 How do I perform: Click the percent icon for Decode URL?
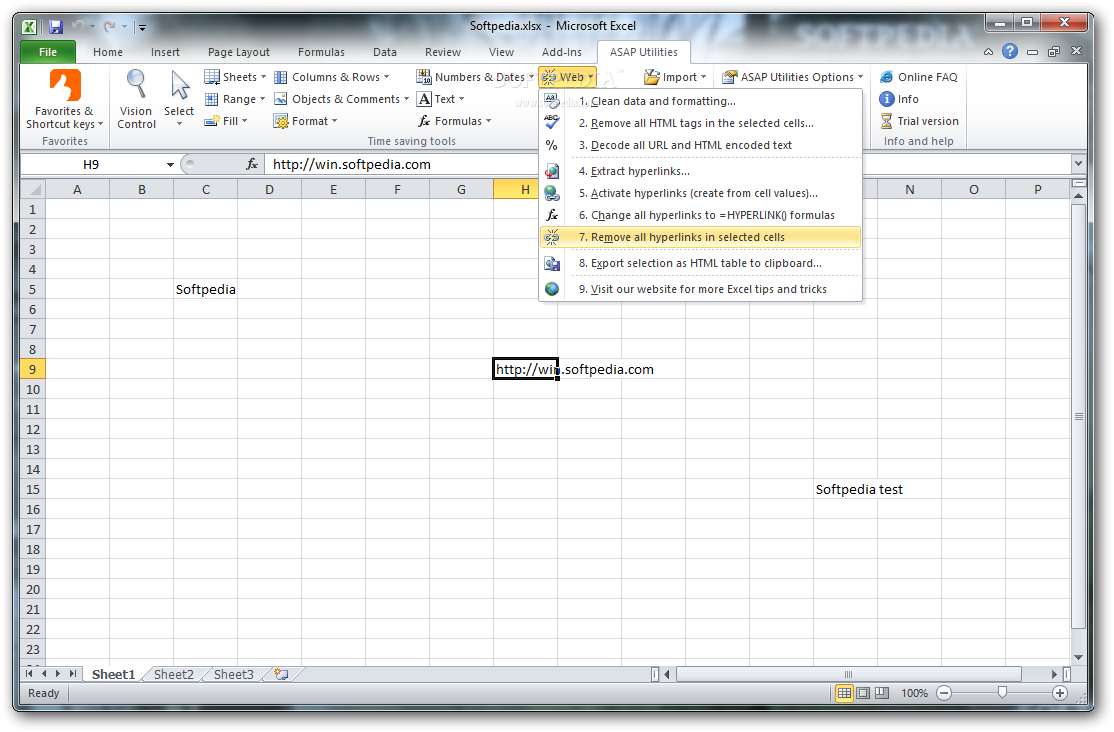551,145
